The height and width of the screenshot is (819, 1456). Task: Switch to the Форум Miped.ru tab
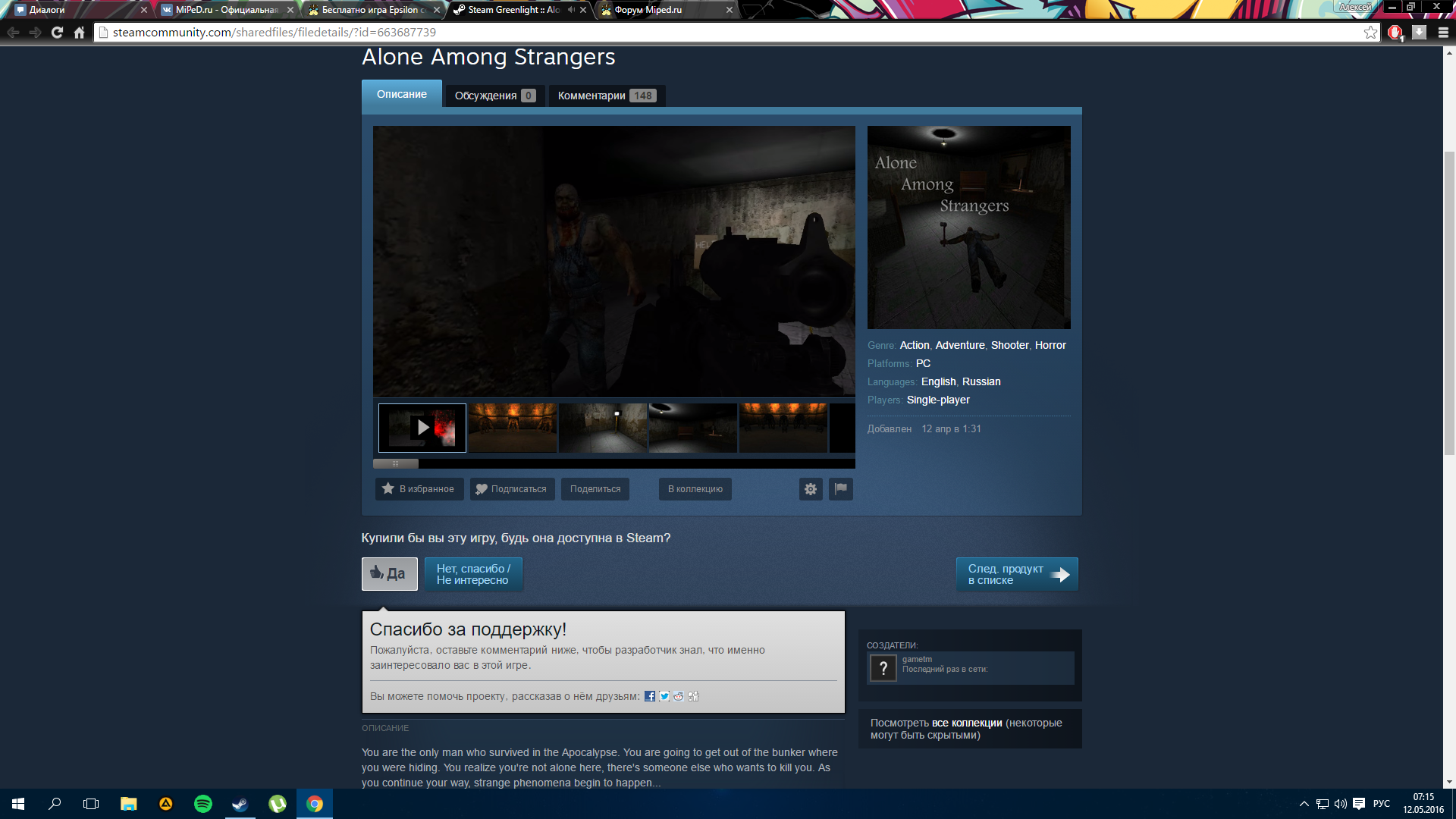(x=666, y=10)
